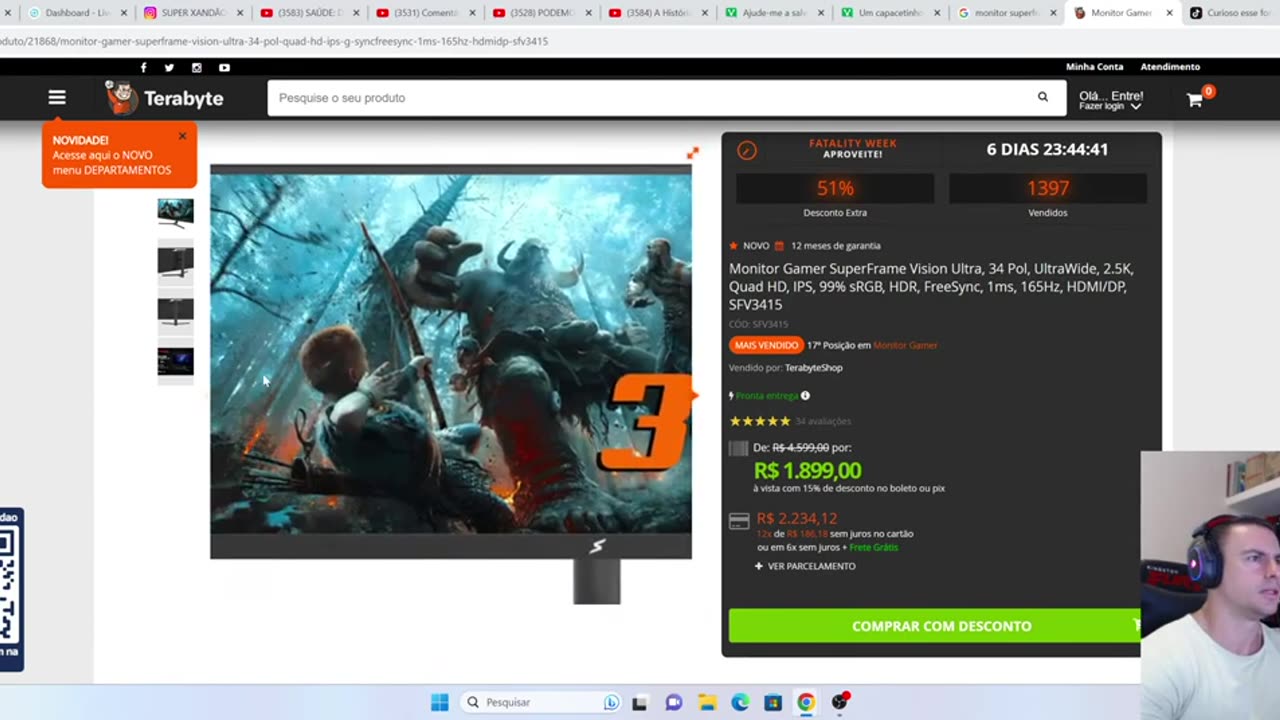Open the Facebook icon in top bar

144,67
